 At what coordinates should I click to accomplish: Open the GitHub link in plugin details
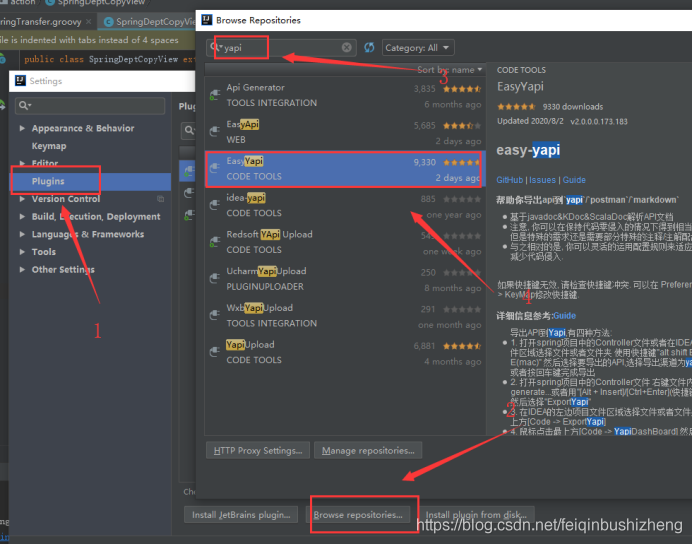click(510, 180)
